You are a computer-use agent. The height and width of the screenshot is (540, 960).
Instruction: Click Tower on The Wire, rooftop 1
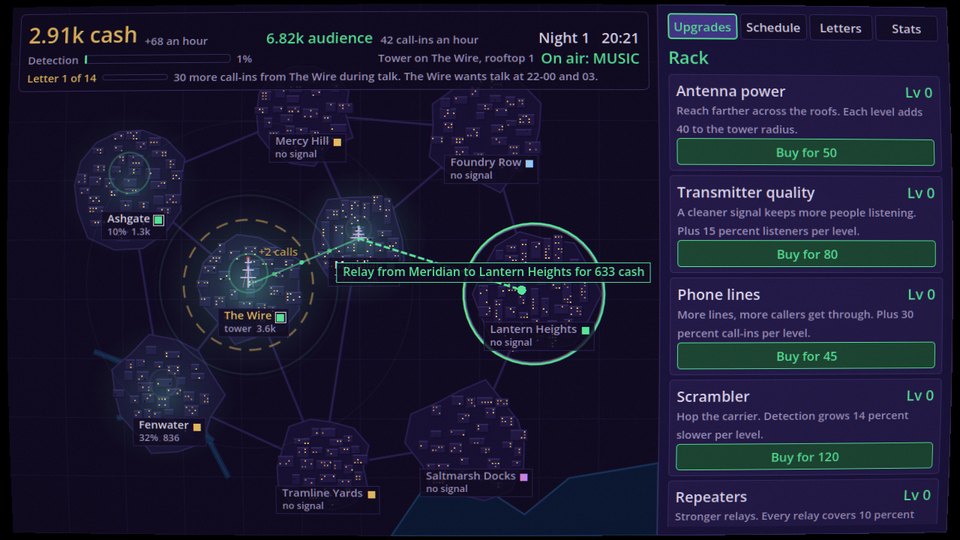point(456,58)
